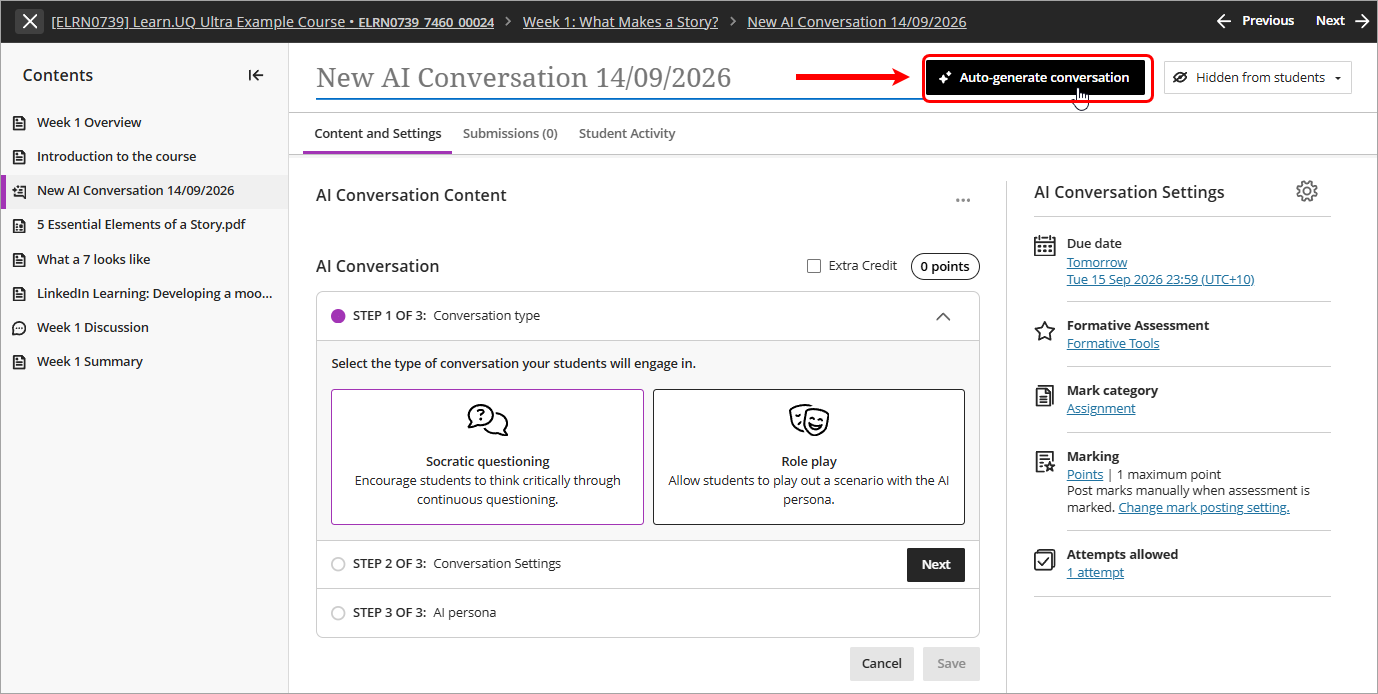Click the Tue 15 Sep 2026 23:59 date link

1160,280
